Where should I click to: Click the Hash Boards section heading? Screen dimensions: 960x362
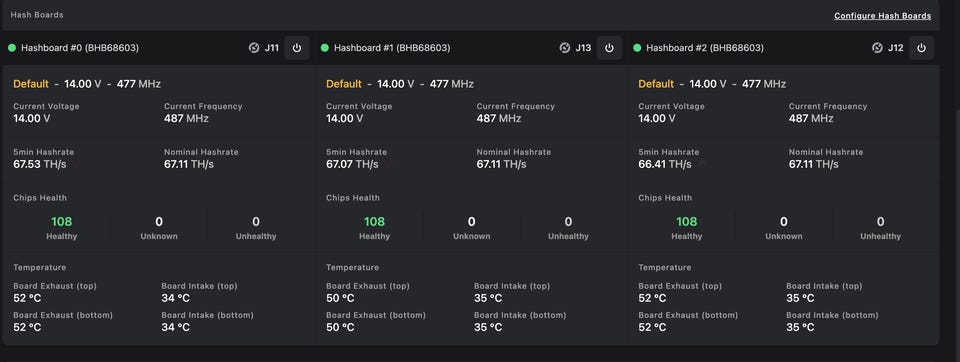37,15
